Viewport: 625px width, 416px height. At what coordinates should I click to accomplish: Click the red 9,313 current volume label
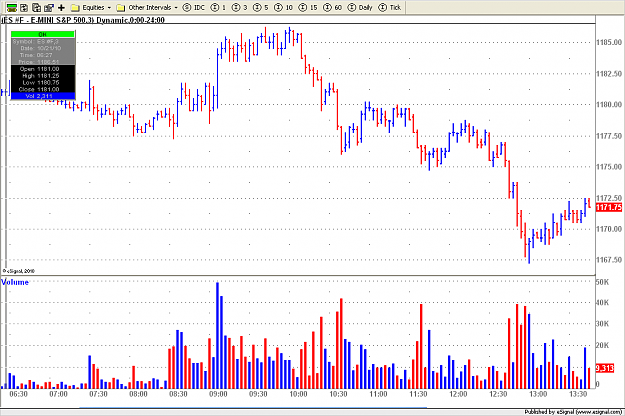click(x=605, y=368)
